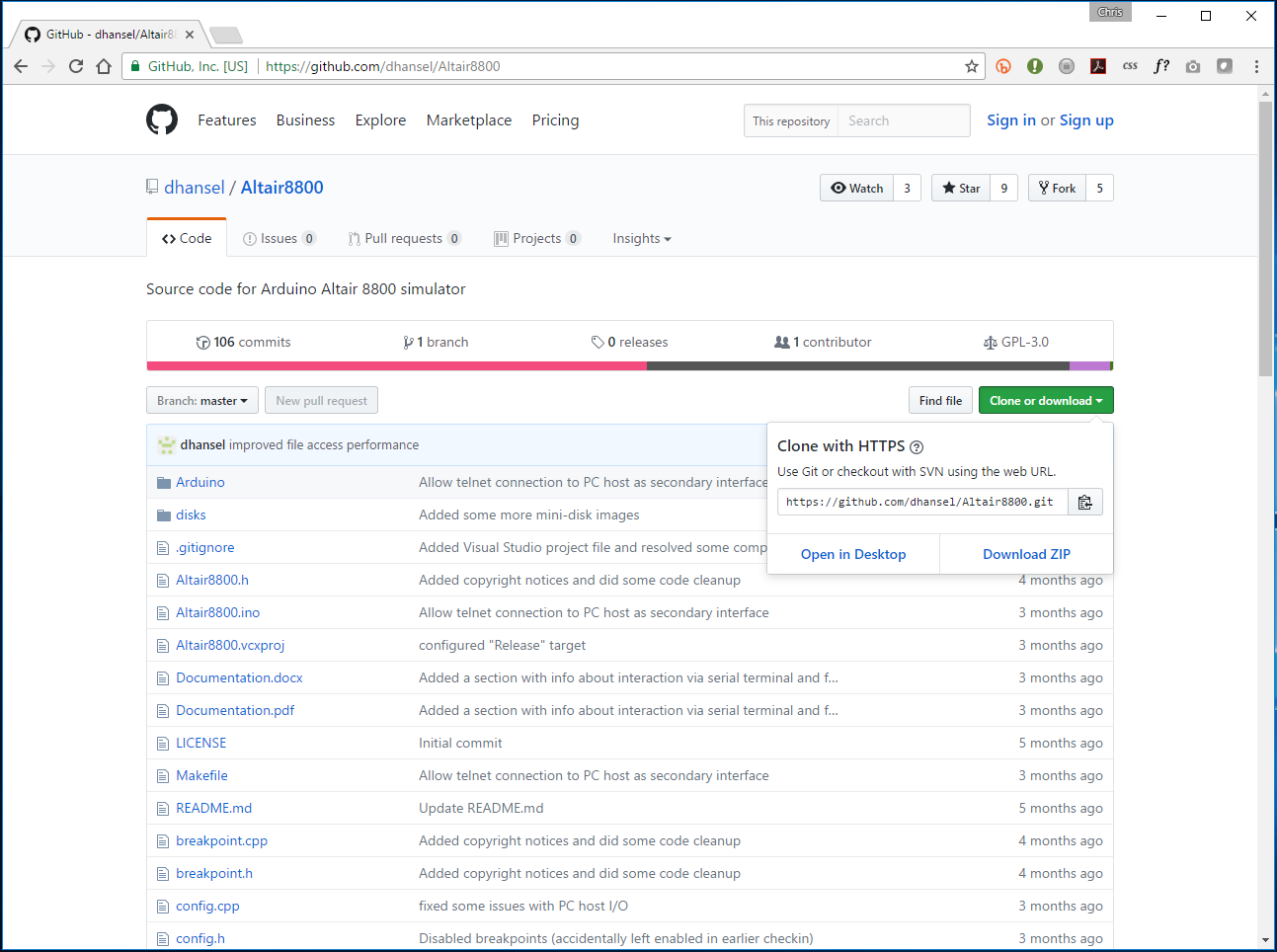Image resolution: width=1277 pixels, height=952 pixels.
Task: Click the help icon beside Clone with HTTPS
Action: click(917, 447)
